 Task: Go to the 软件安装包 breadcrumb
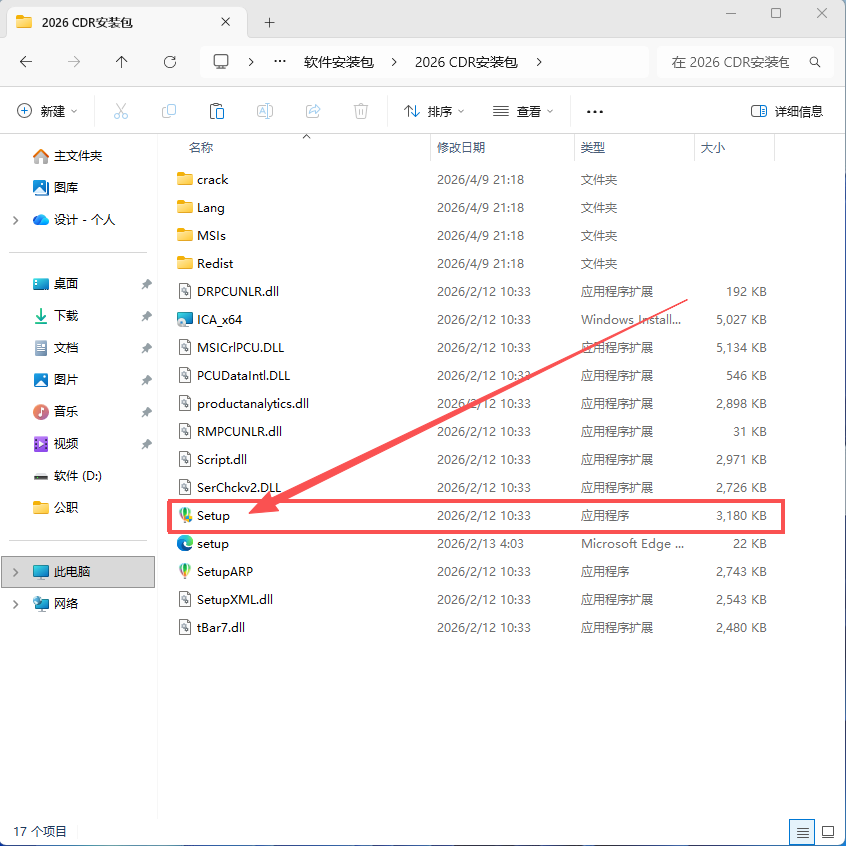tap(338, 62)
